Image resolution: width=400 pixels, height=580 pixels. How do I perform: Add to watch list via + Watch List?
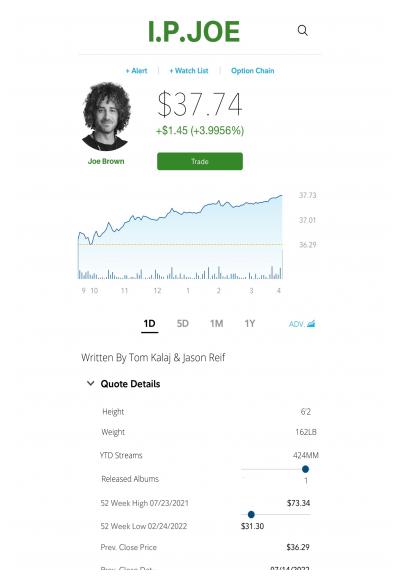(x=189, y=71)
